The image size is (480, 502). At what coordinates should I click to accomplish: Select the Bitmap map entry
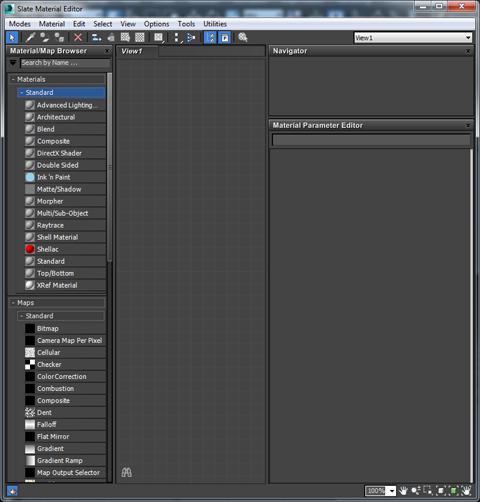(x=65, y=328)
